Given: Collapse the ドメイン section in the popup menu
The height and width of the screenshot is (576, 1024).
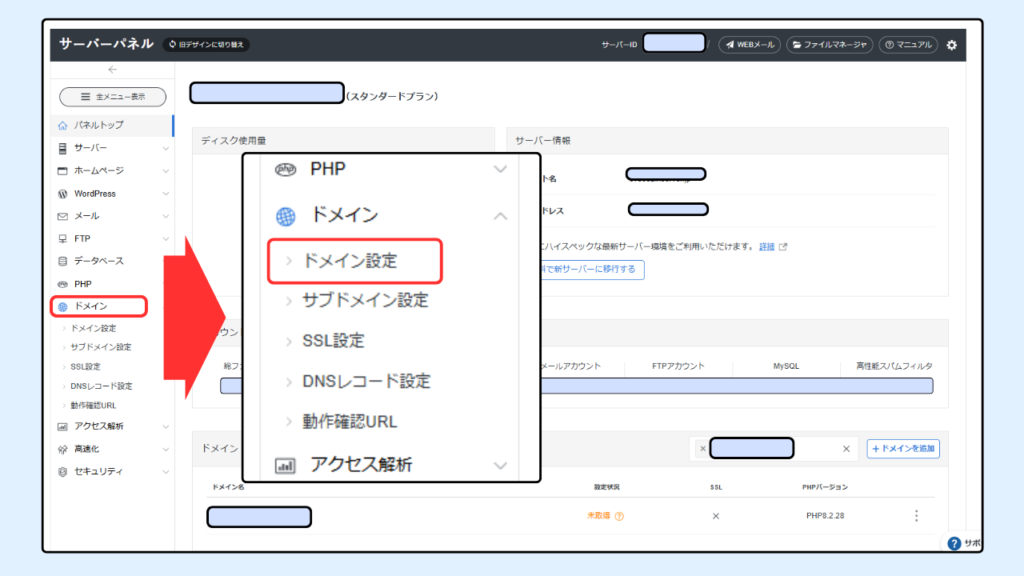Looking at the screenshot, I should click(500, 214).
